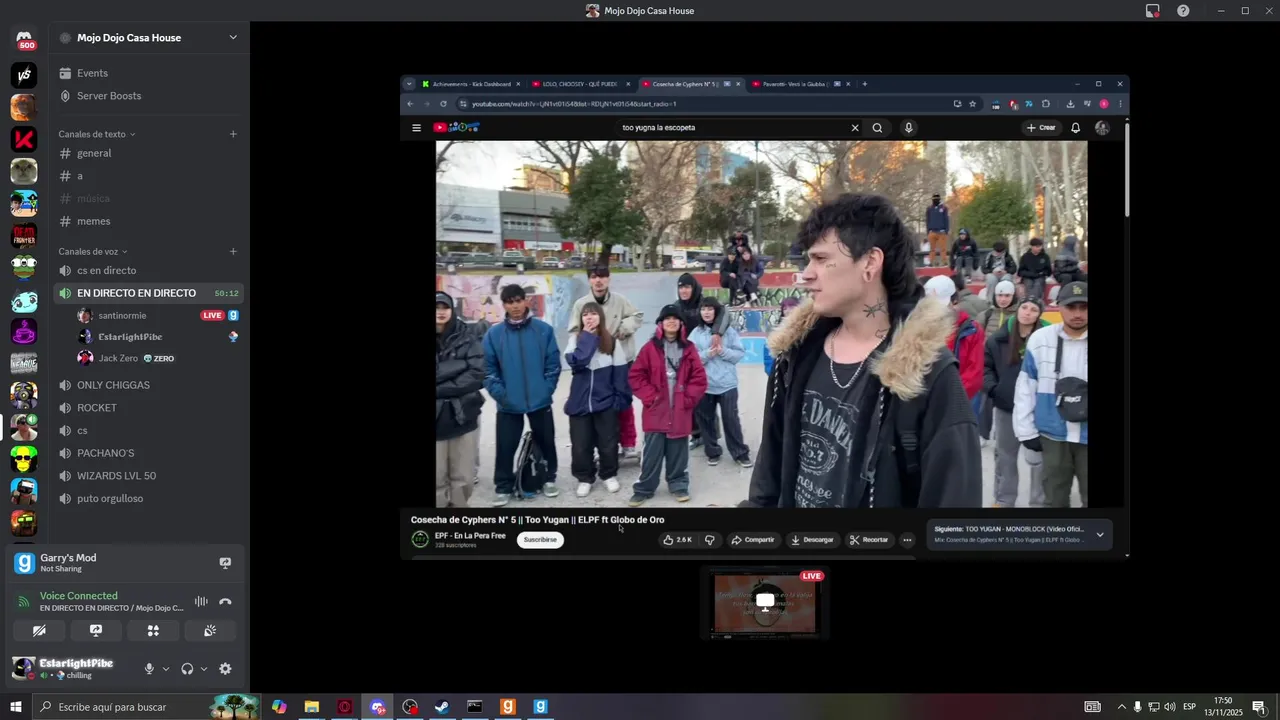The height and width of the screenshot is (720, 1280).
Task: Open microphone input options arrow
Action: pyautogui.click(x=166, y=669)
